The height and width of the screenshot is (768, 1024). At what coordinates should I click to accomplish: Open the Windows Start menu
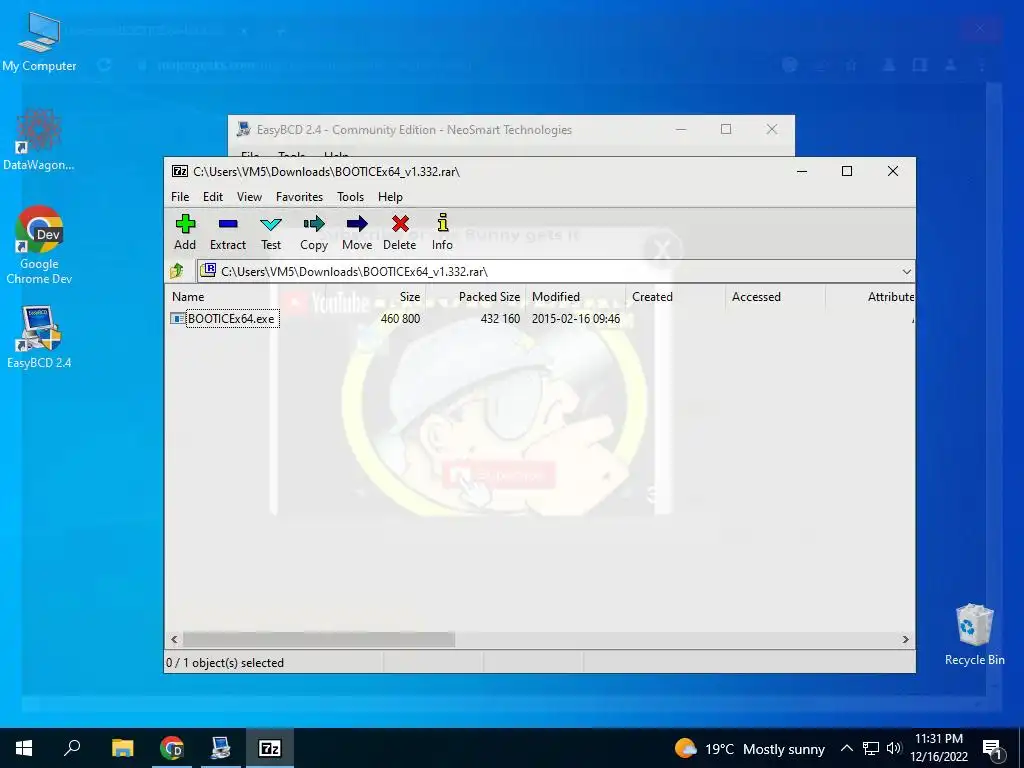point(24,748)
